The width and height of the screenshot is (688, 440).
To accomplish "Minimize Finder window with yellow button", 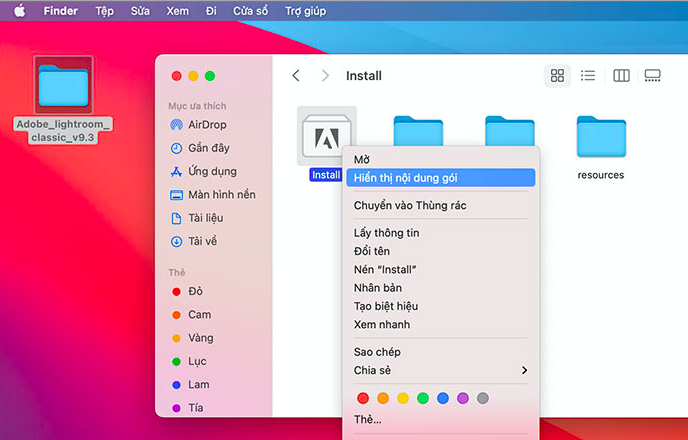I will coord(193,76).
